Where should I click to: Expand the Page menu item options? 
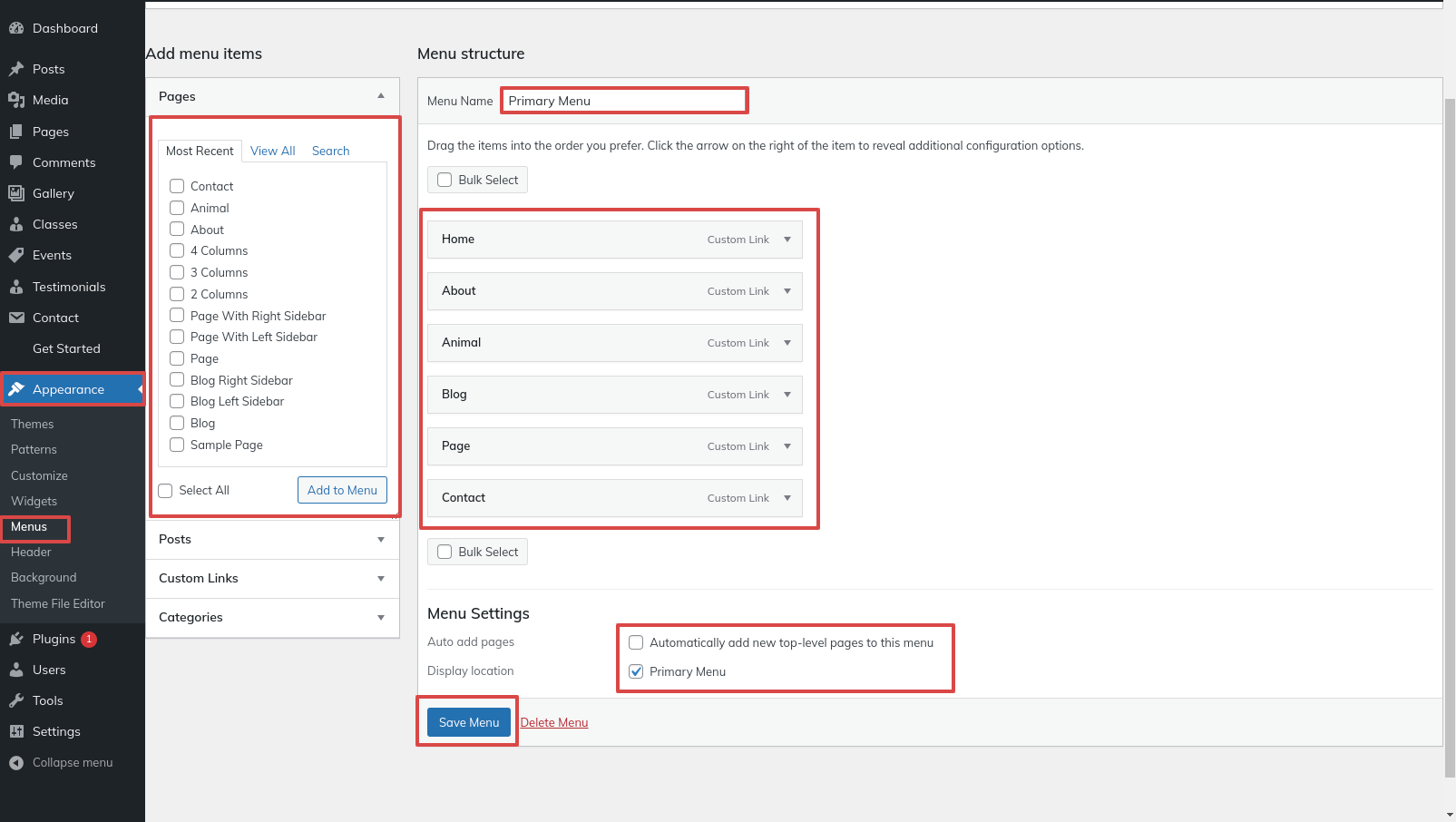pyautogui.click(x=787, y=446)
